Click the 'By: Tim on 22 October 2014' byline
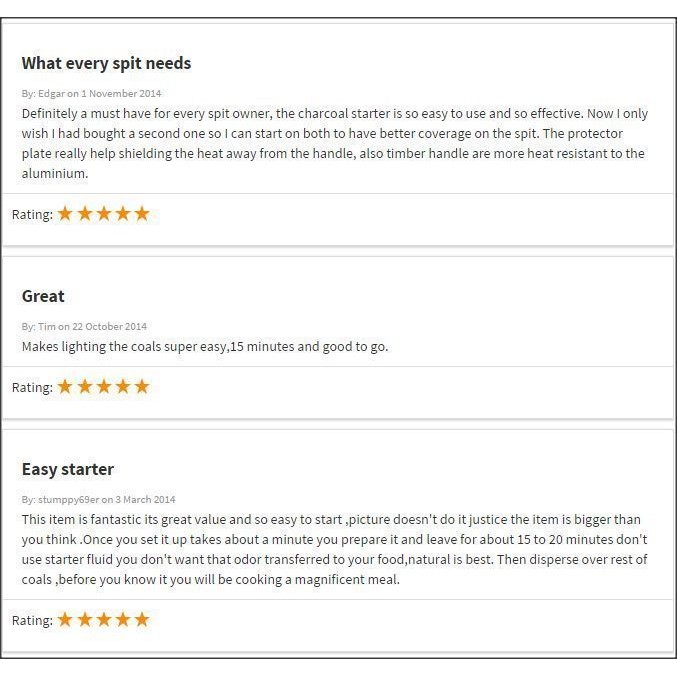 point(84,326)
